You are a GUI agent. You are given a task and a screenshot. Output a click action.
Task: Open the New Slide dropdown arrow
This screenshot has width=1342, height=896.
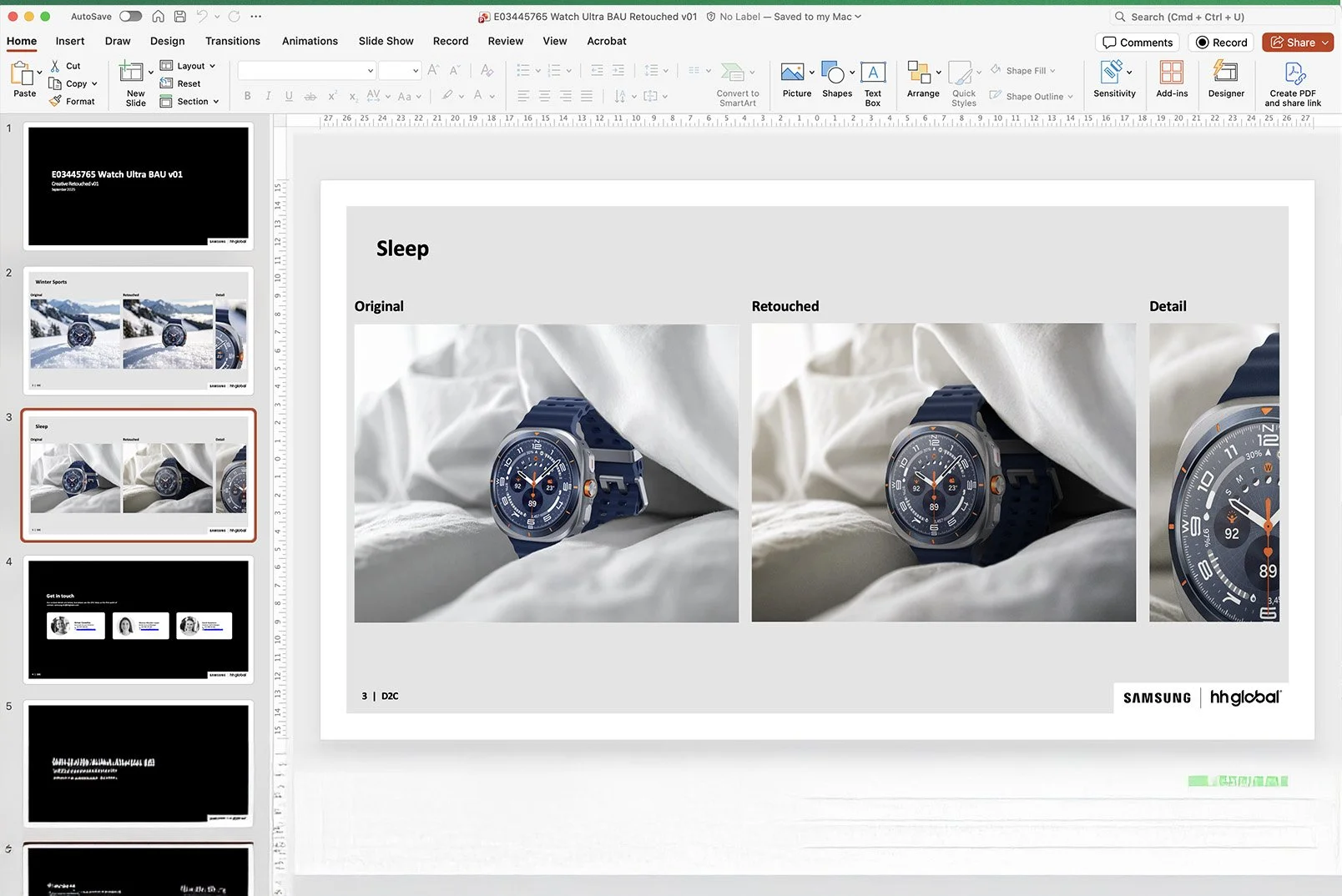coord(151,73)
